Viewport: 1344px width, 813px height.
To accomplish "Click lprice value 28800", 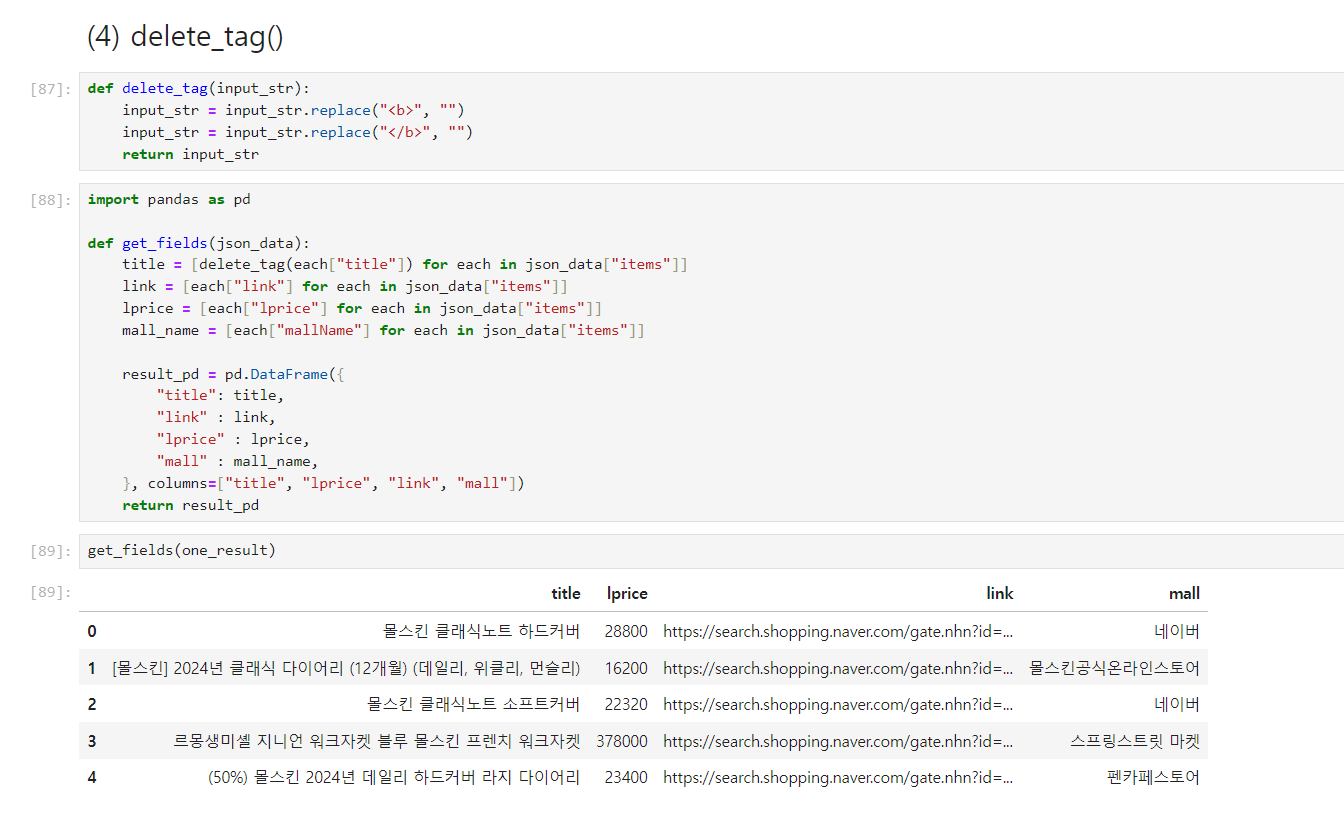I will [626, 631].
